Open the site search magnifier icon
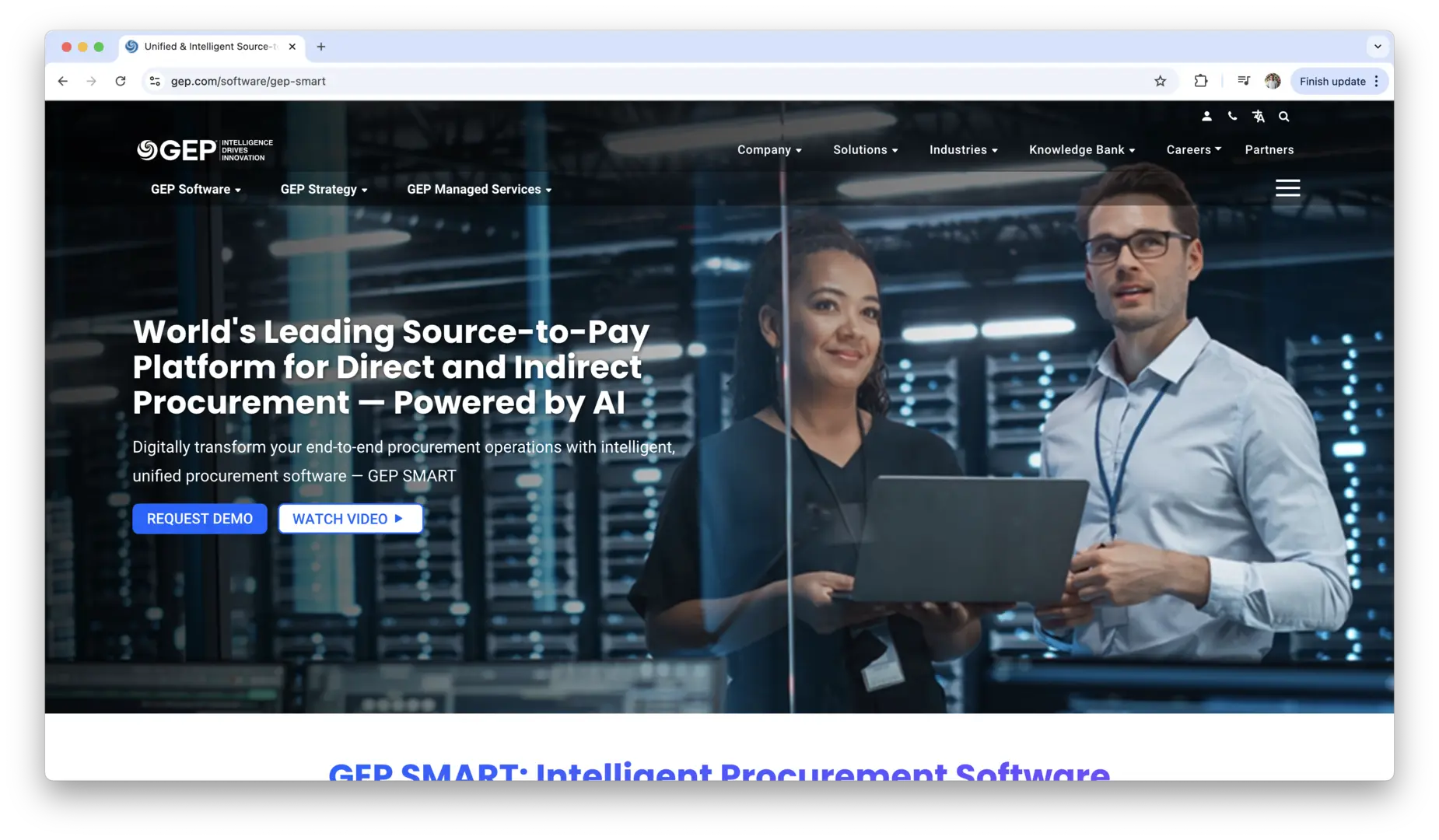This screenshot has width=1439, height=840. coord(1283,116)
